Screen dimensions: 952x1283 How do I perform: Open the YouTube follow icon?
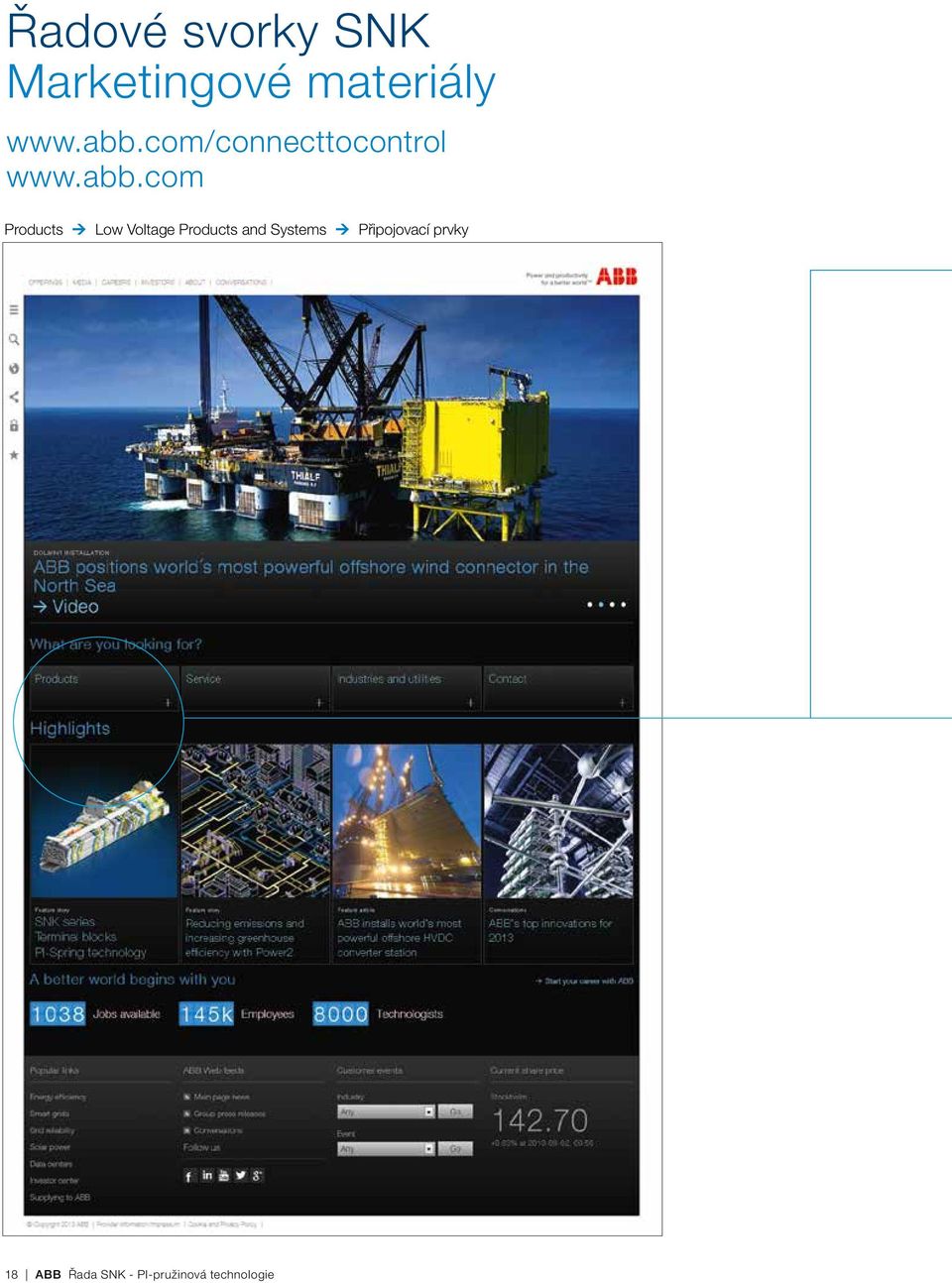(x=224, y=1175)
